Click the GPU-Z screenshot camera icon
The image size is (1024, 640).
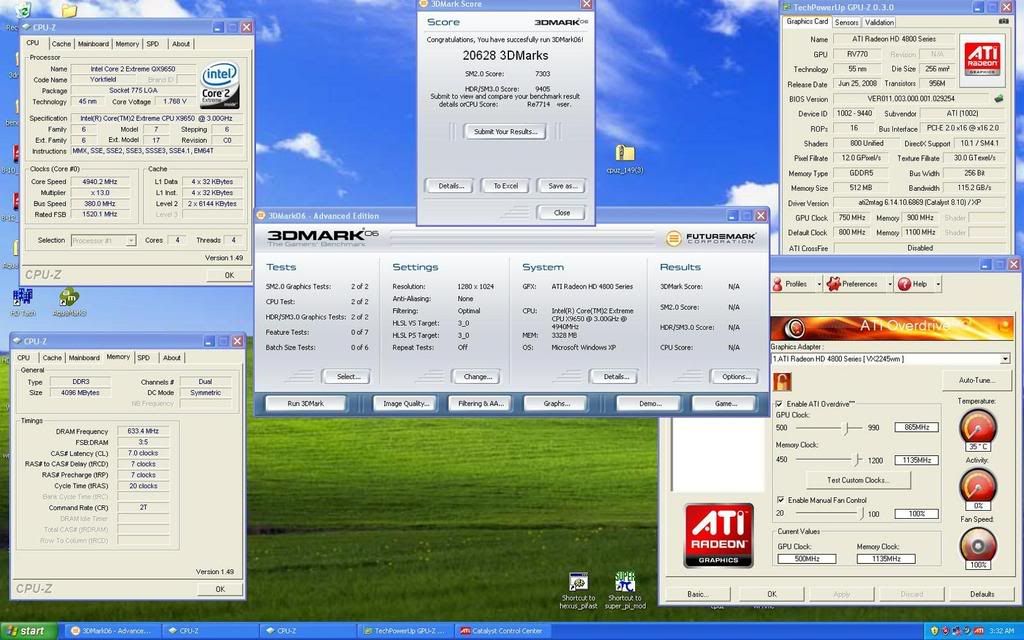(1004, 22)
